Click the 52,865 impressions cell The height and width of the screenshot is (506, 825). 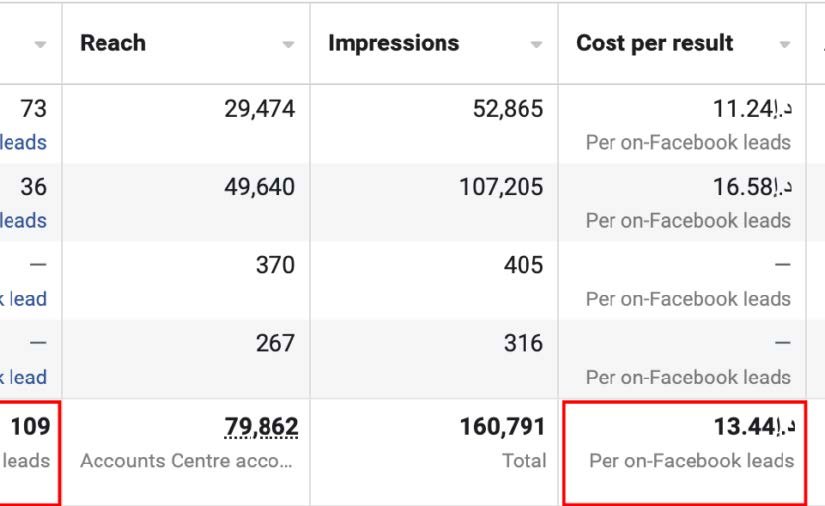point(508,108)
